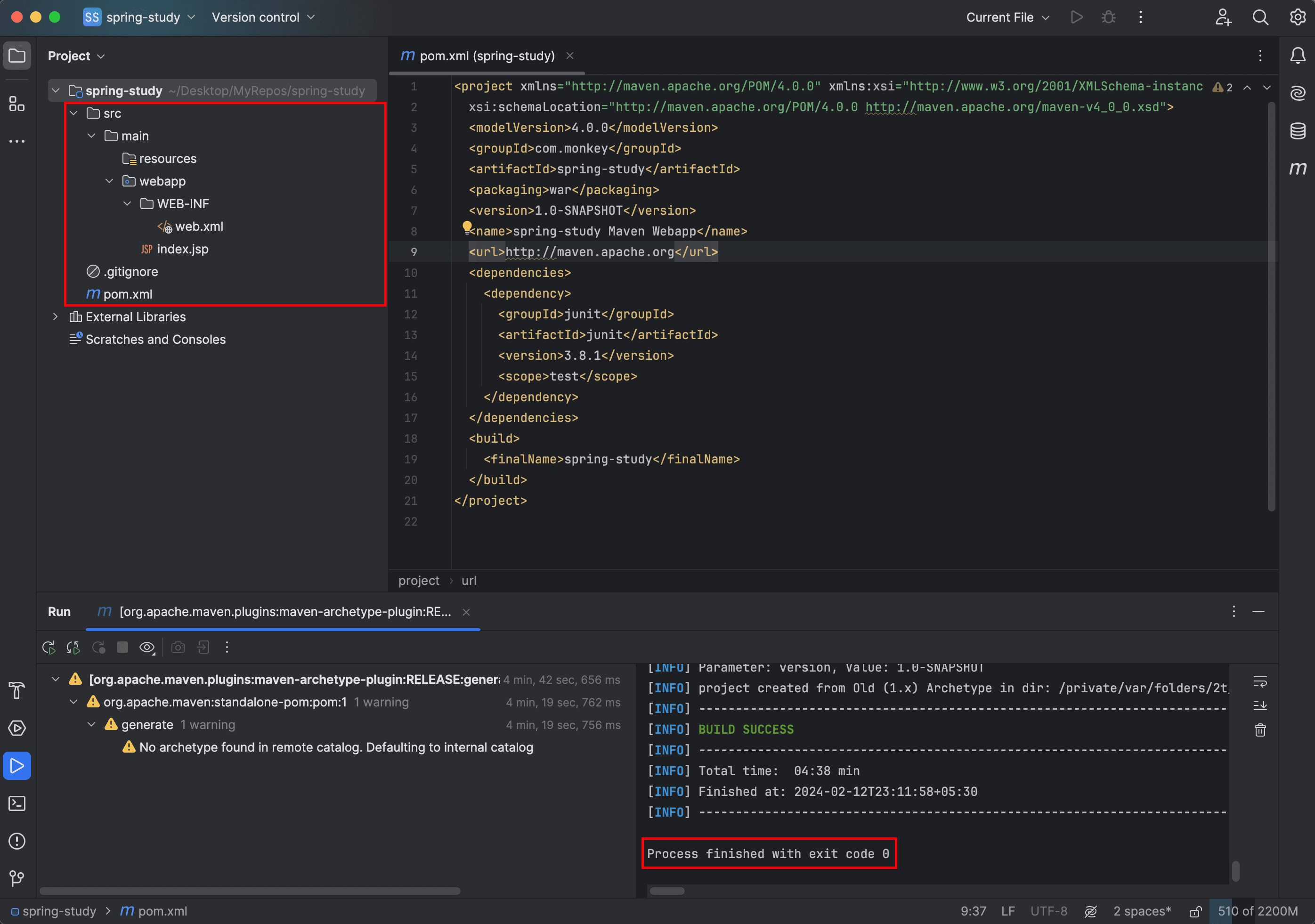Open IDE settings gear icon

click(x=1298, y=17)
